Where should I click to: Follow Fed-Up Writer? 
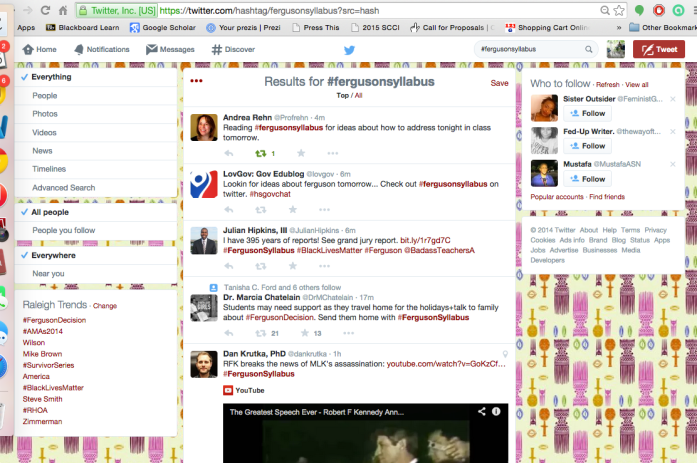[587, 146]
